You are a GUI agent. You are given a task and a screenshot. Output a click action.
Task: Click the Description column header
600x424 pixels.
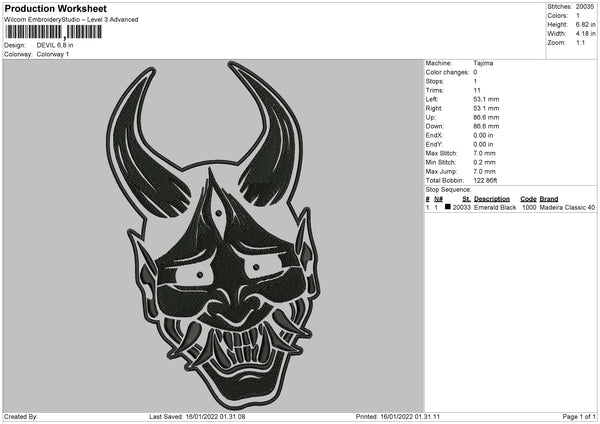[491, 199]
